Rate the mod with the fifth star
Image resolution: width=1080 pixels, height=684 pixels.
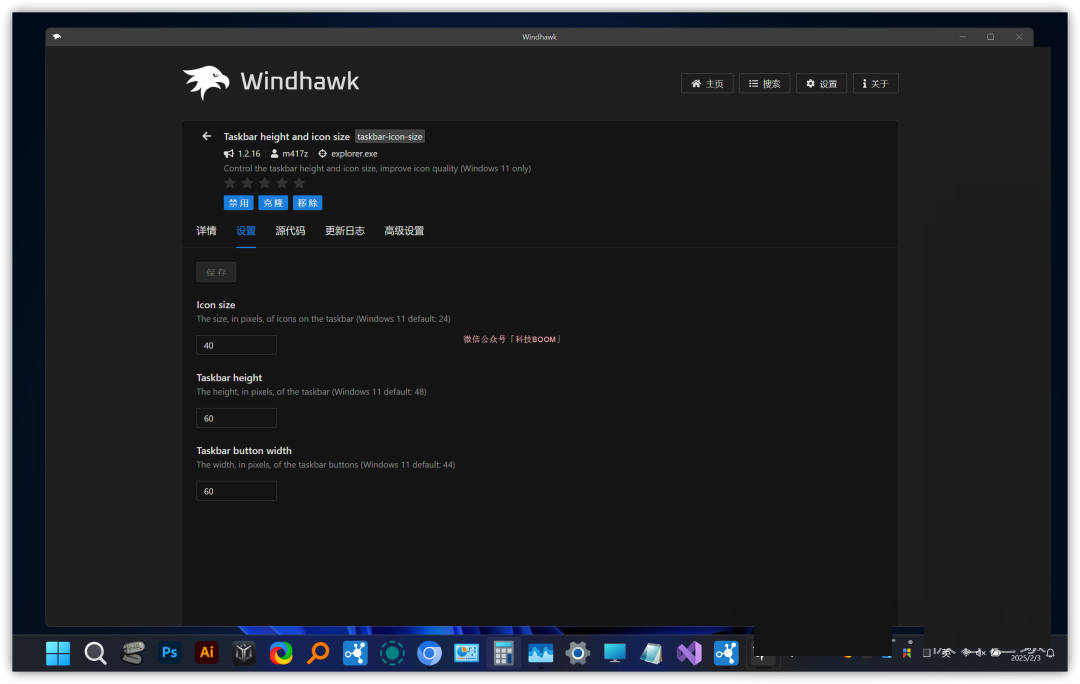299,184
